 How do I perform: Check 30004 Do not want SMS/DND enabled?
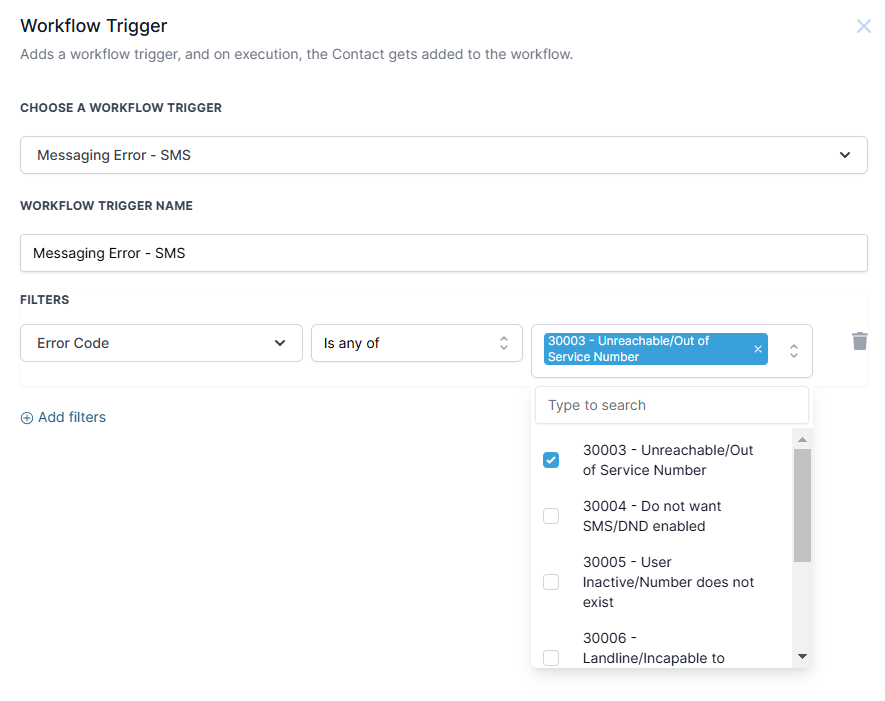(x=551, y=516)
